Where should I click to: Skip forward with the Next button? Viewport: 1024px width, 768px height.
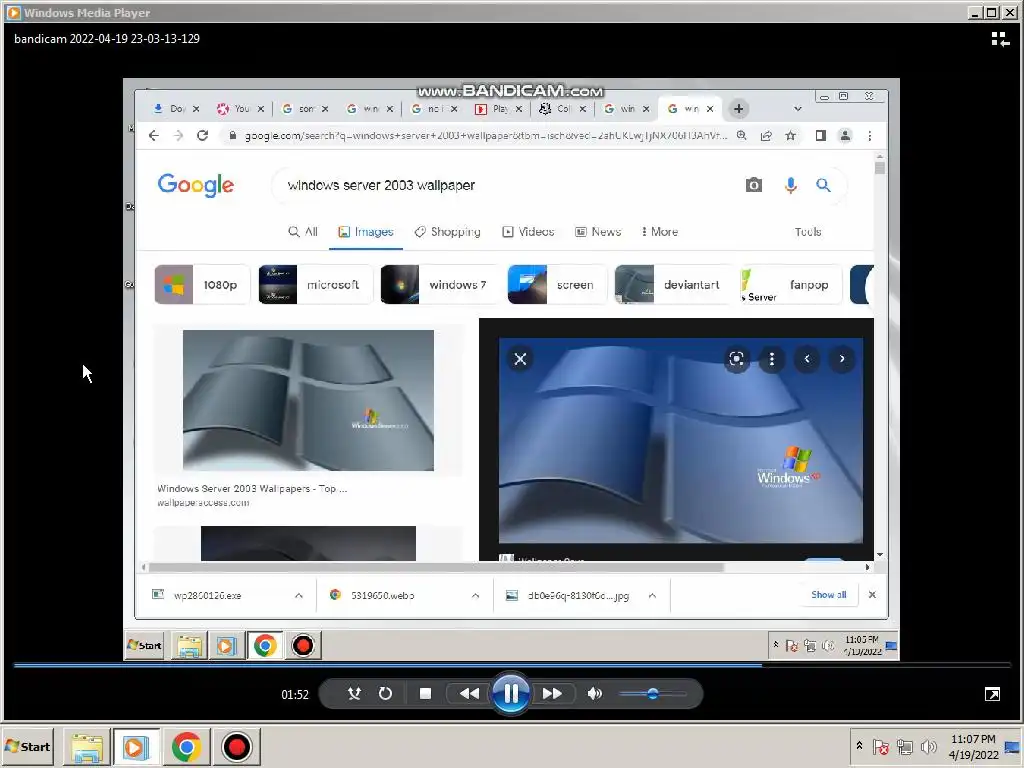coord(552,694)
